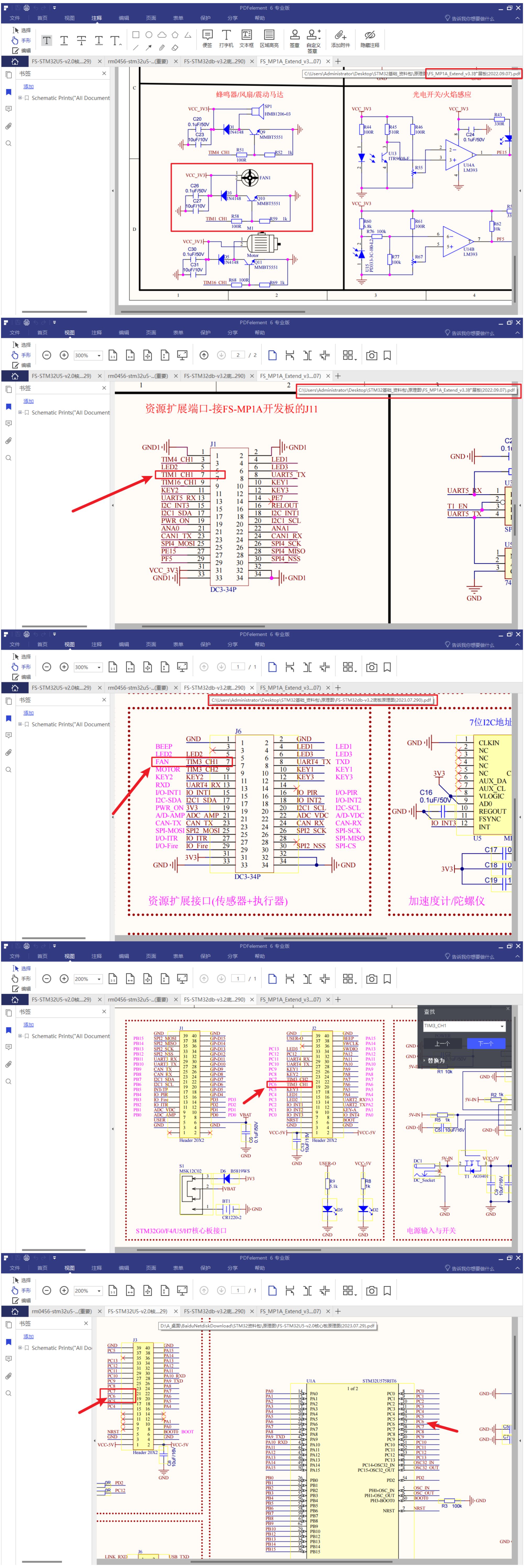Switch to 编辑 tab beside active 注释
The width and height of the screenshot is (524, 1568).
tap(124, 18)
